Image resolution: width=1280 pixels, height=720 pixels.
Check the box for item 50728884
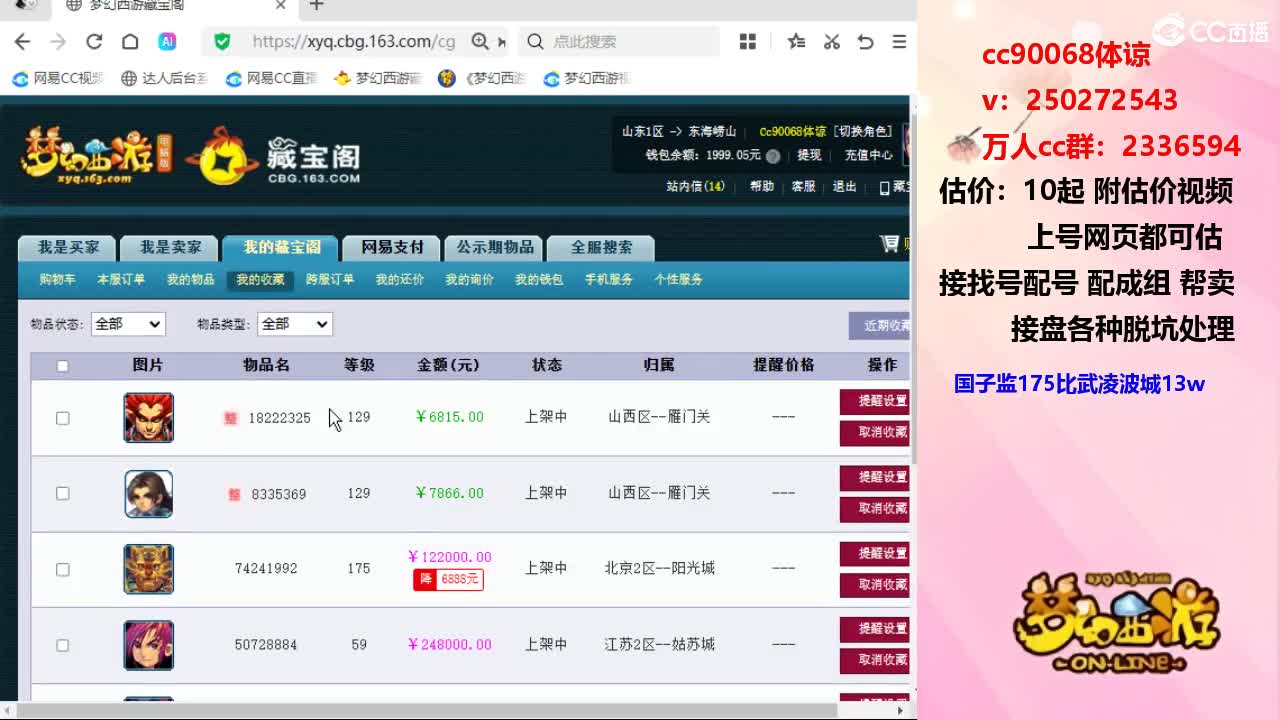pyautogui.click(x=62, y=645)
